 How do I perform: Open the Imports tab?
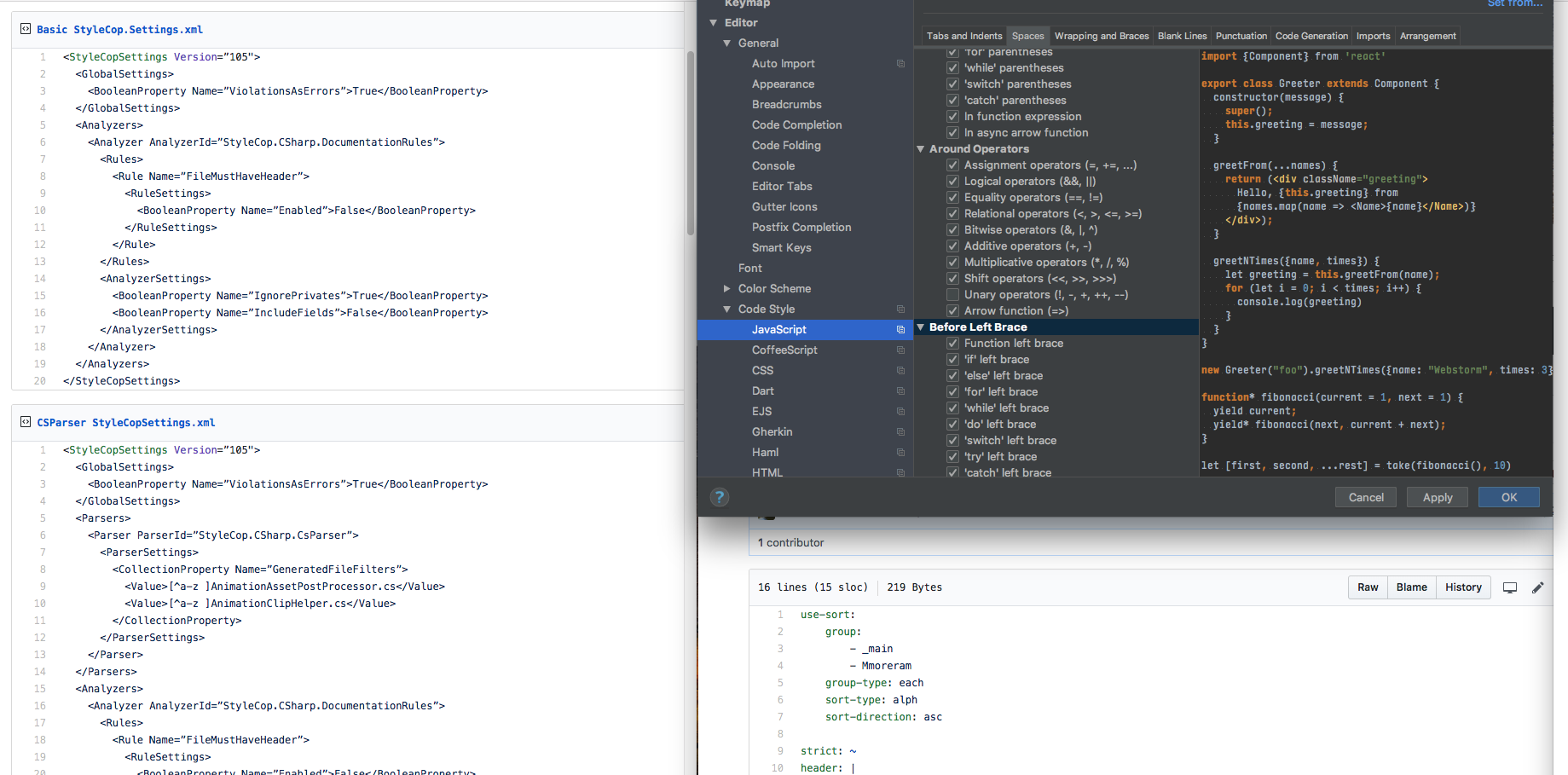(1373, 36)
